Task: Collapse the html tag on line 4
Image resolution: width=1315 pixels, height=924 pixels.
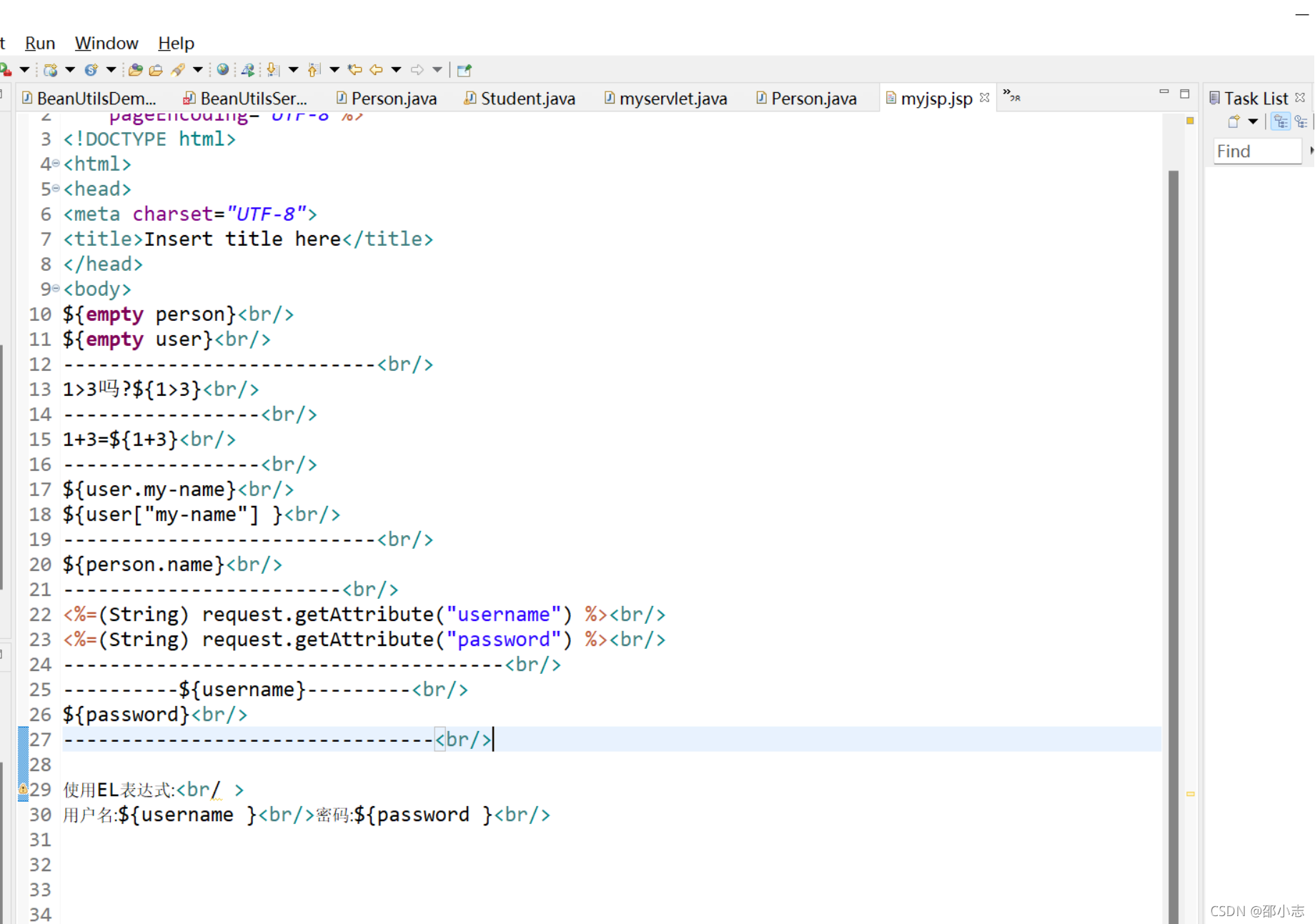Action: [56, 164]
